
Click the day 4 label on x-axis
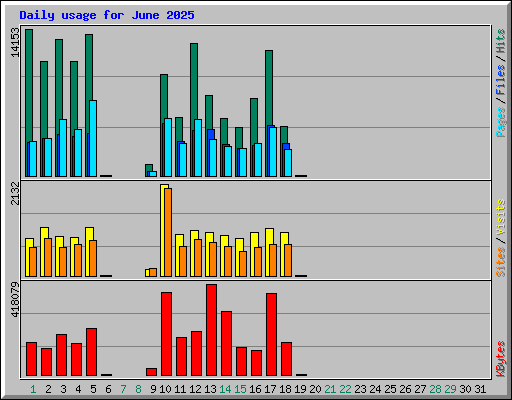pos(78,389)
